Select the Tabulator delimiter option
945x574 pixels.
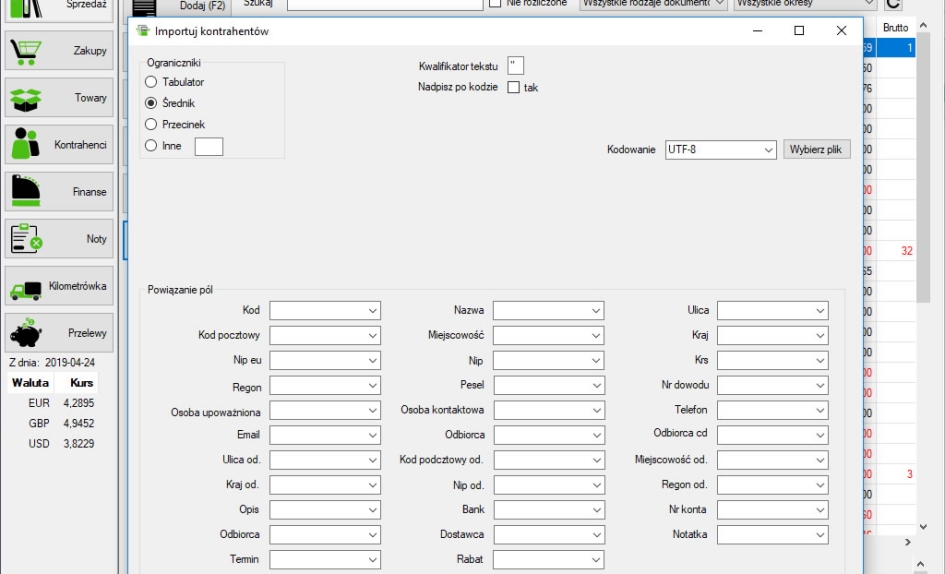point(151,82)
